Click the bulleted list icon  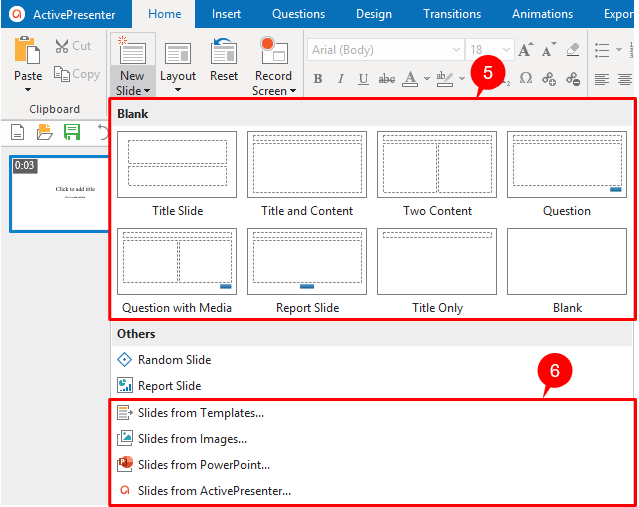coord(602,50)
